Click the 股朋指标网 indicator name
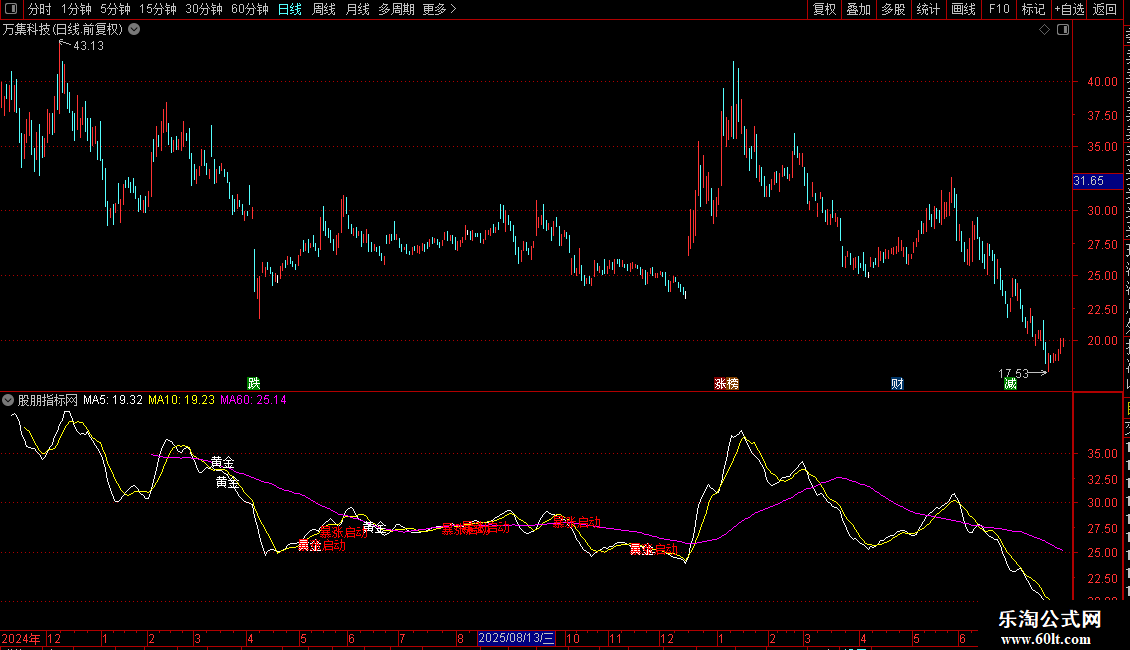Viewport: 1130px width, 650px height. 48,400
